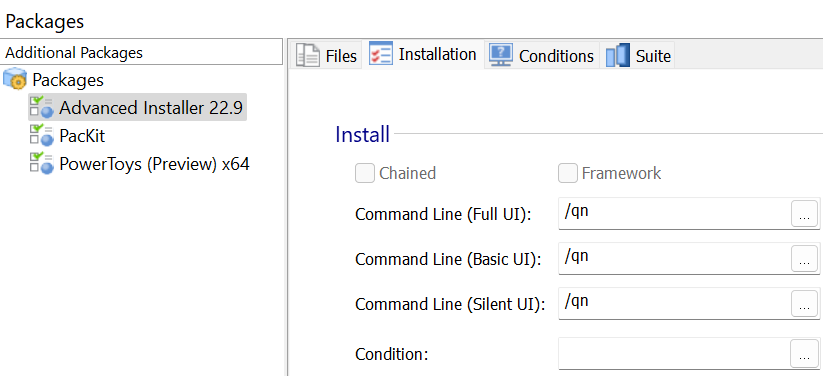Click the Silent UI command line field
Viewport: 823px width, 376px height.
click(x=674, y=304)
